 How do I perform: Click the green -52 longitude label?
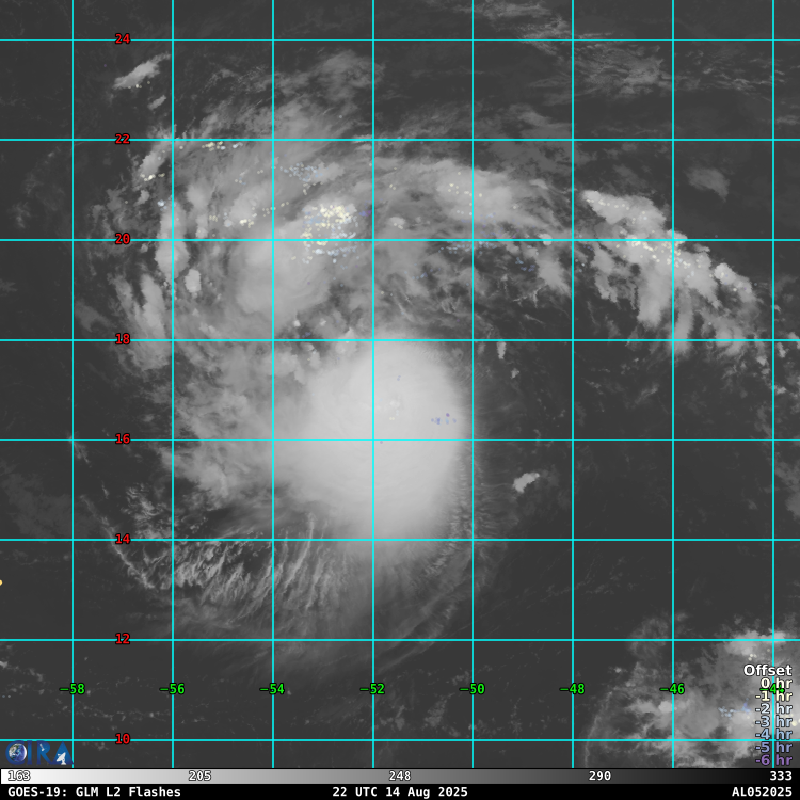tap(372, 689)
